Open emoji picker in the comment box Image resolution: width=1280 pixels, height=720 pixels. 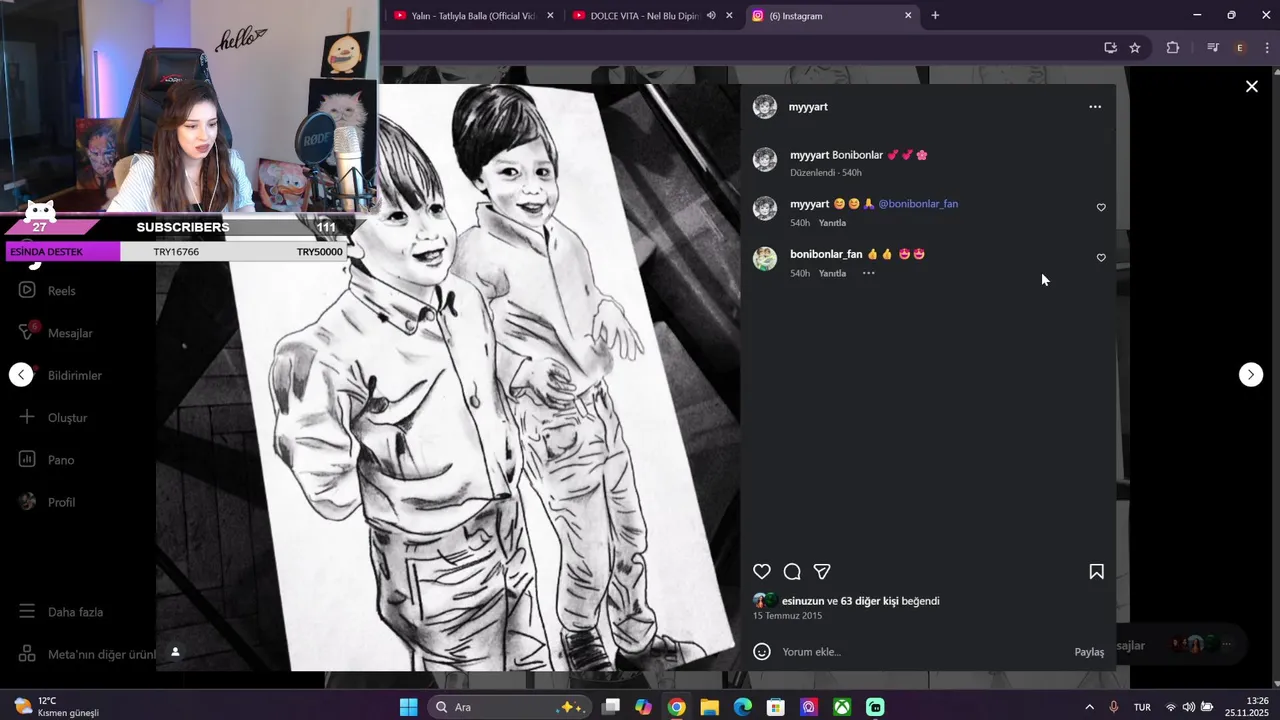point(762,652)
